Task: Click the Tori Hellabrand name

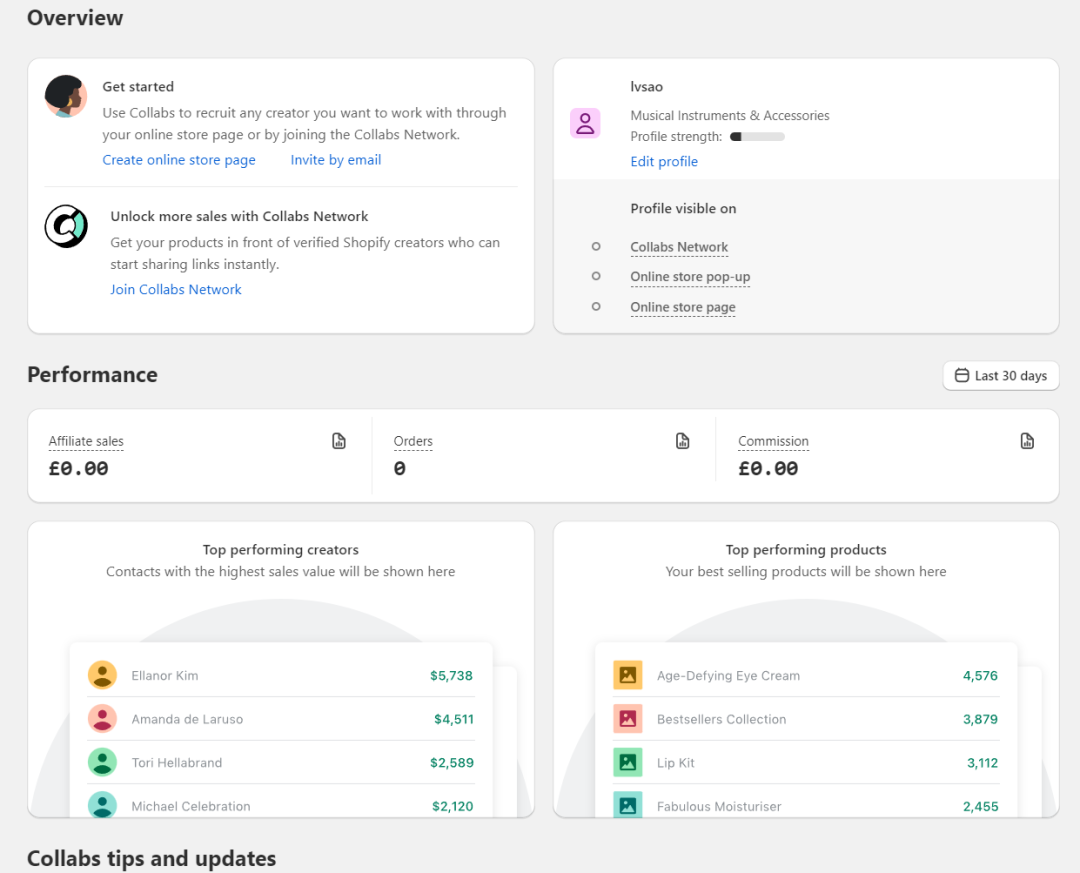Action: [177, 763]
